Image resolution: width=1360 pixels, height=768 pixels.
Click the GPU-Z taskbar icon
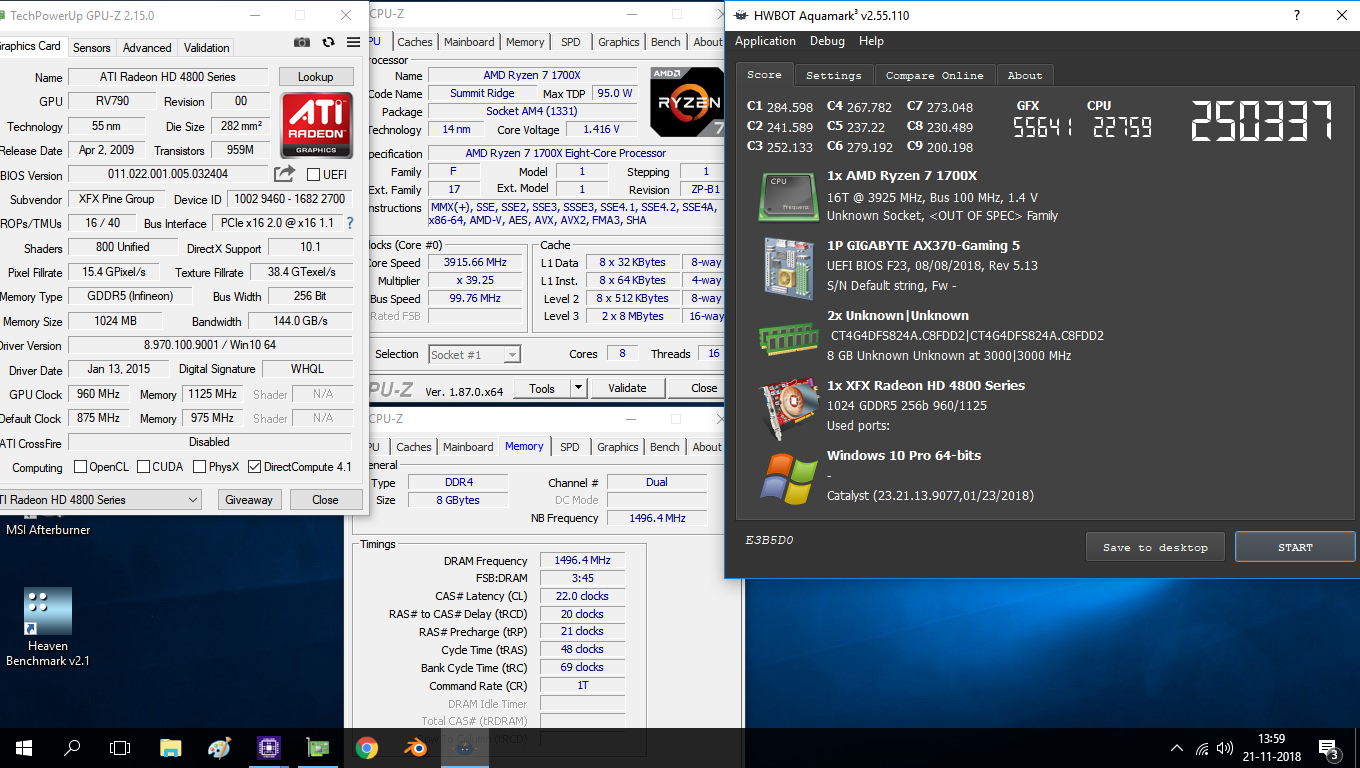coord(317,747)
